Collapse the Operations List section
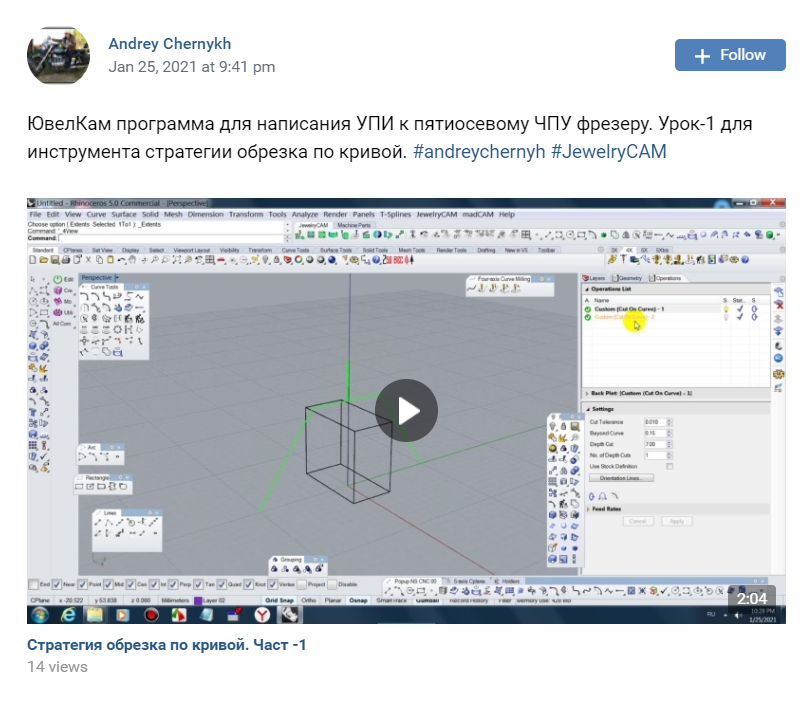This screenshot has height=709, width=808. point(587,289)
